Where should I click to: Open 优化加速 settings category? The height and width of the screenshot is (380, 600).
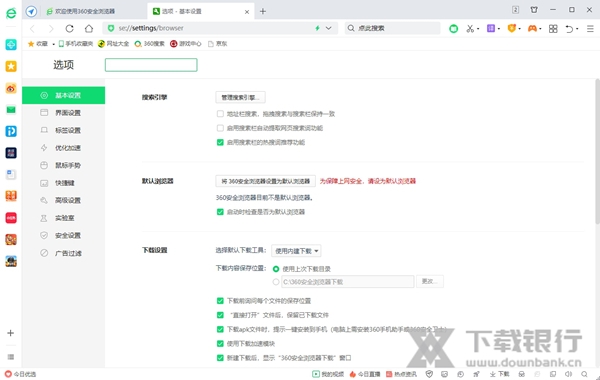[64, 148]
